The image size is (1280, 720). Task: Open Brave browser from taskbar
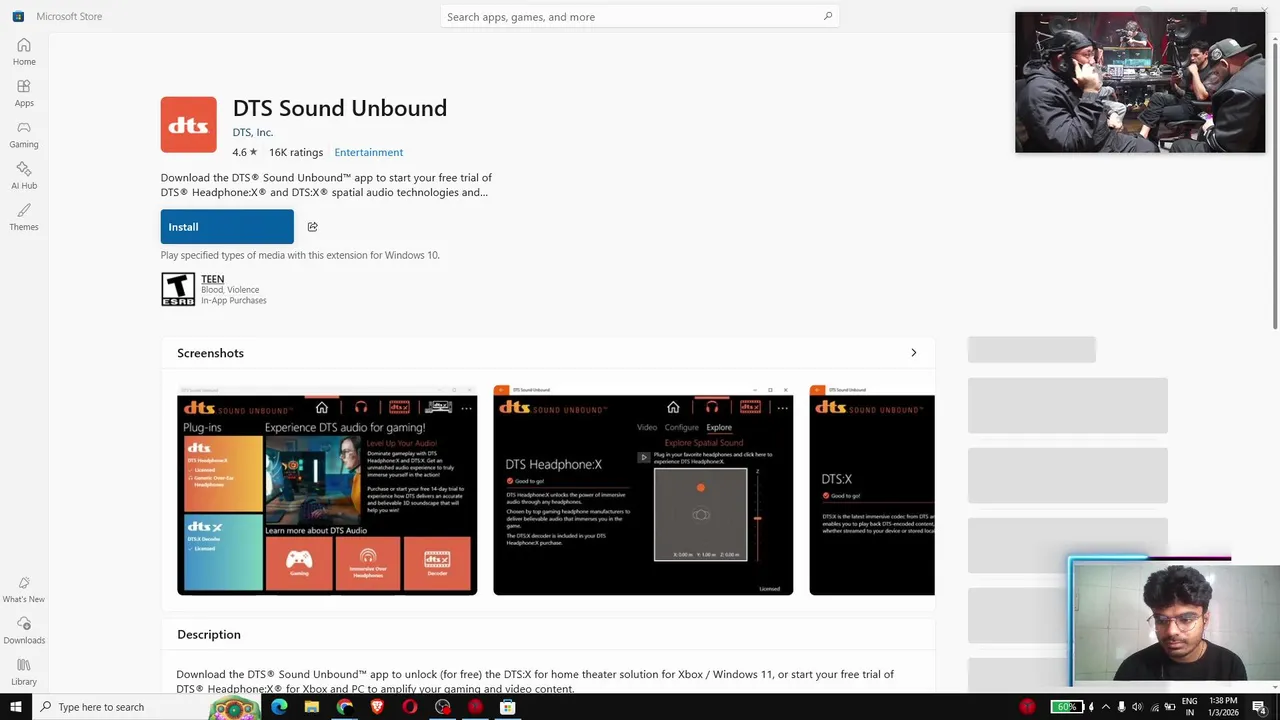pos(377,707)
